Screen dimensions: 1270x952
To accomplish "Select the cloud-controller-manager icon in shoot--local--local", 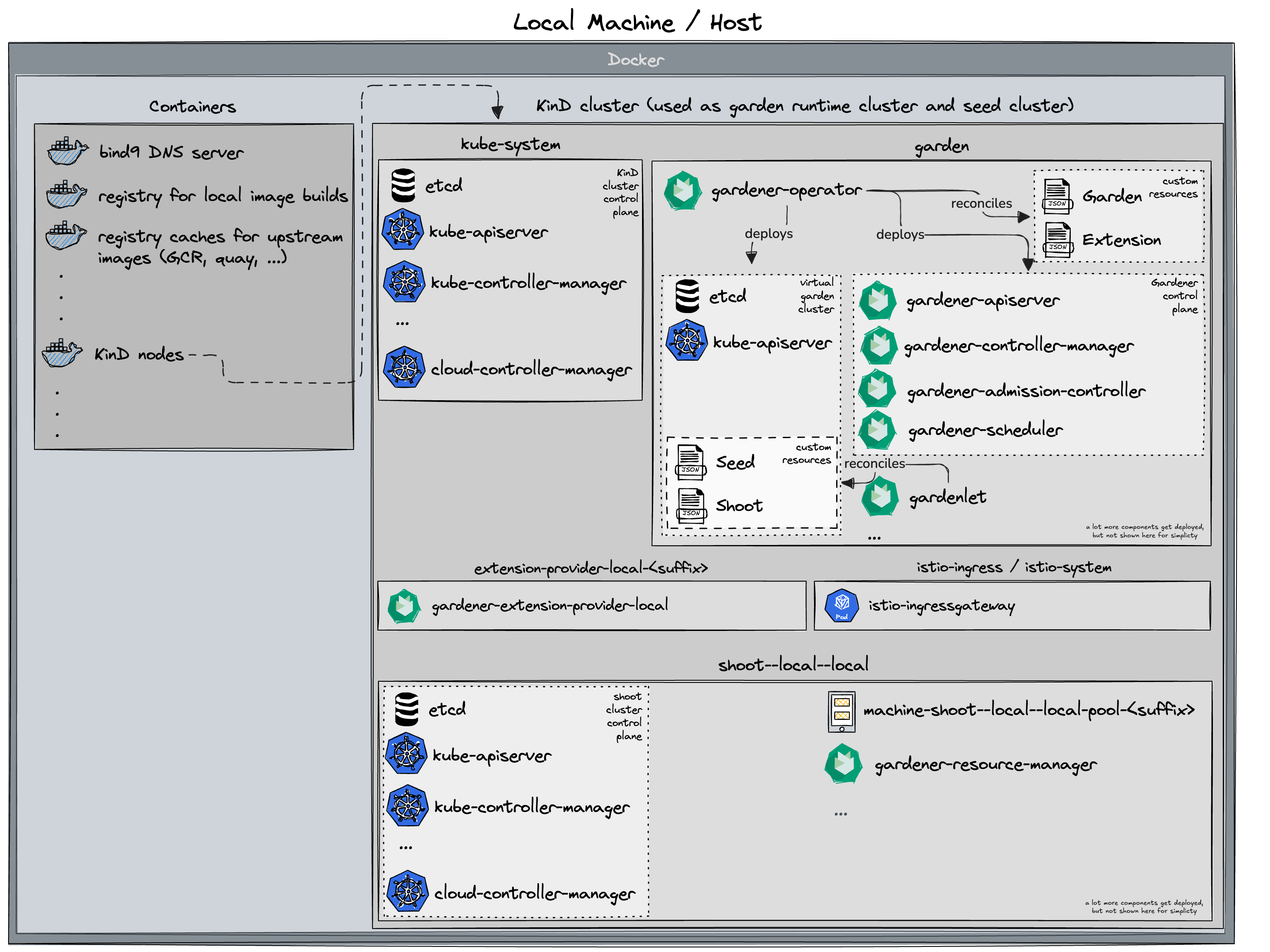I will click(407, 891).
